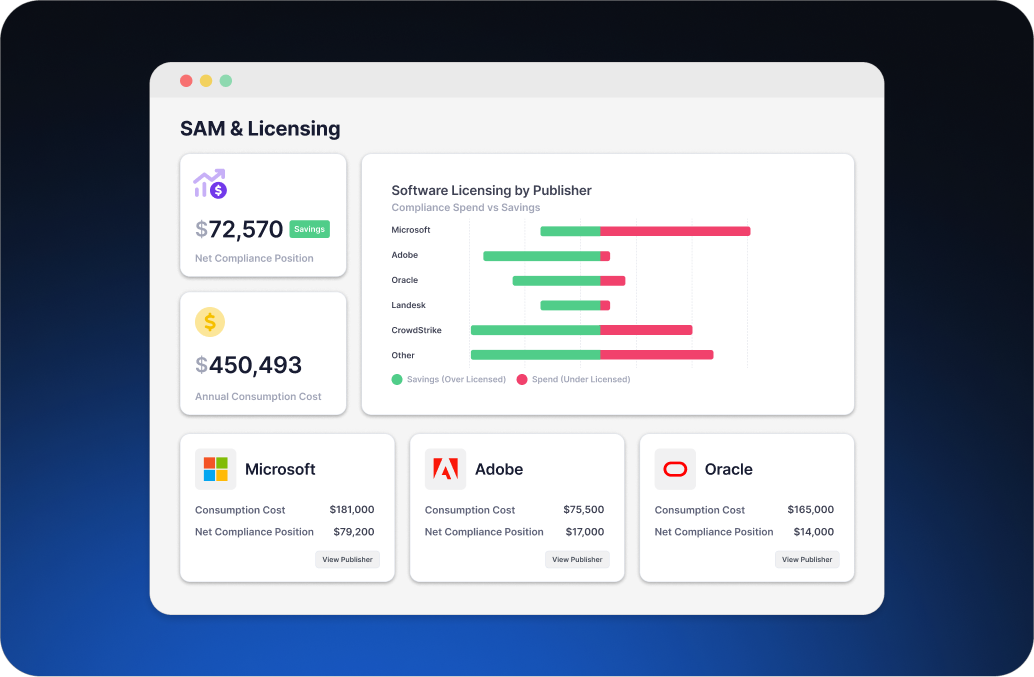The image size is (1034, 677).
Task: Click the Microsoft card title
Action: 280,469
